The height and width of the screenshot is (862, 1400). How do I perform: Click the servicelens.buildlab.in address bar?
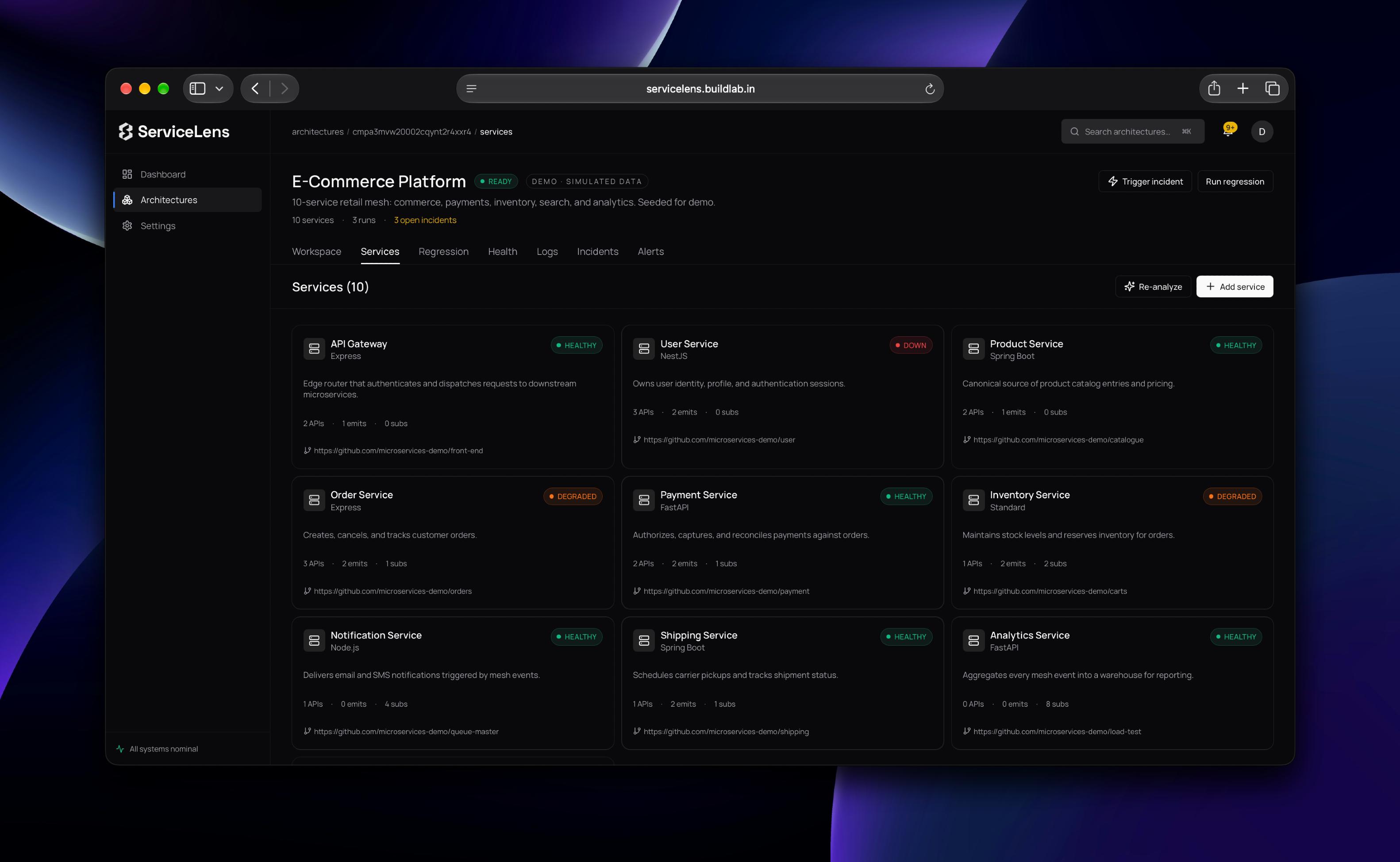(x=700, y=89)
